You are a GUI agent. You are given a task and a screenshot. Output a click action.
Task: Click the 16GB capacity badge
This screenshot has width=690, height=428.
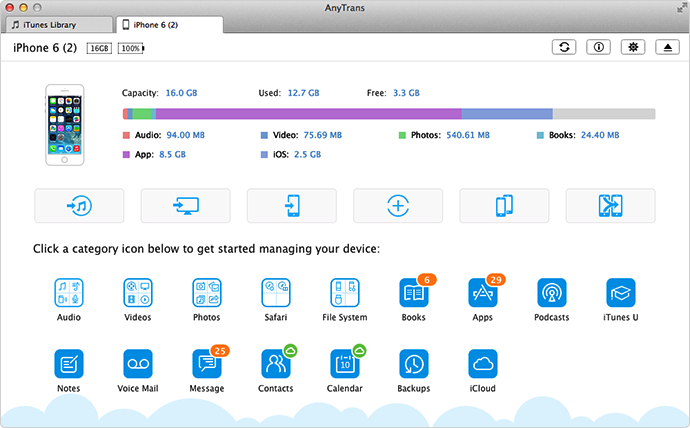click(x=99, y=48)
